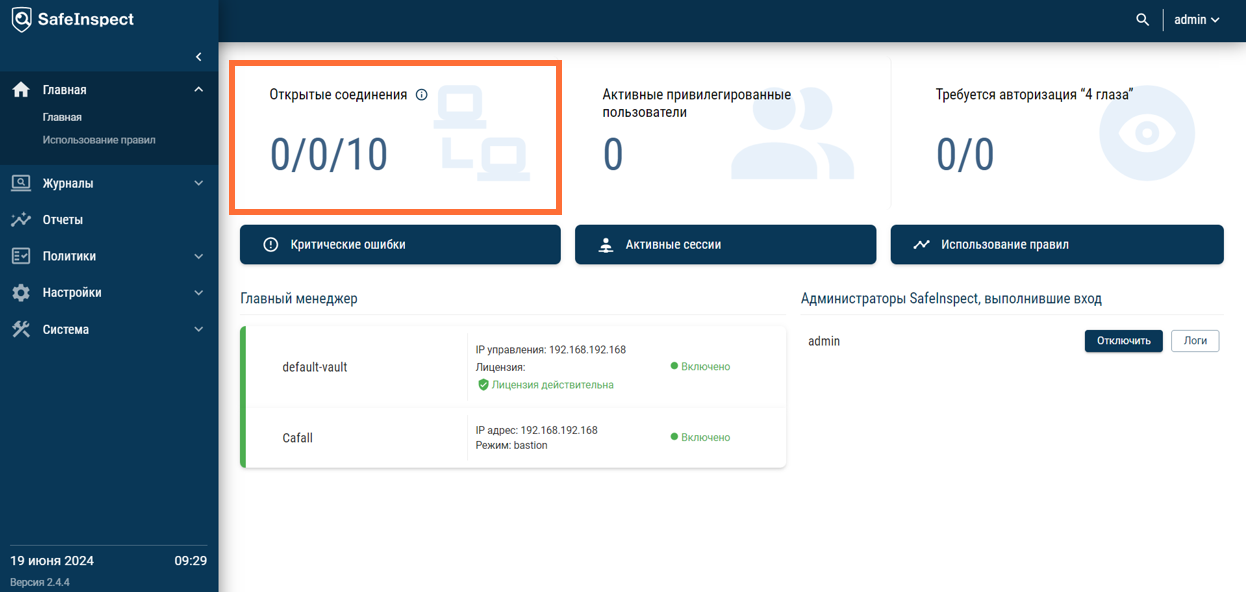This screenshot has height=592, width=1246.
Task: Expand the Политики section chevron
Action: [x=198, y=256]
